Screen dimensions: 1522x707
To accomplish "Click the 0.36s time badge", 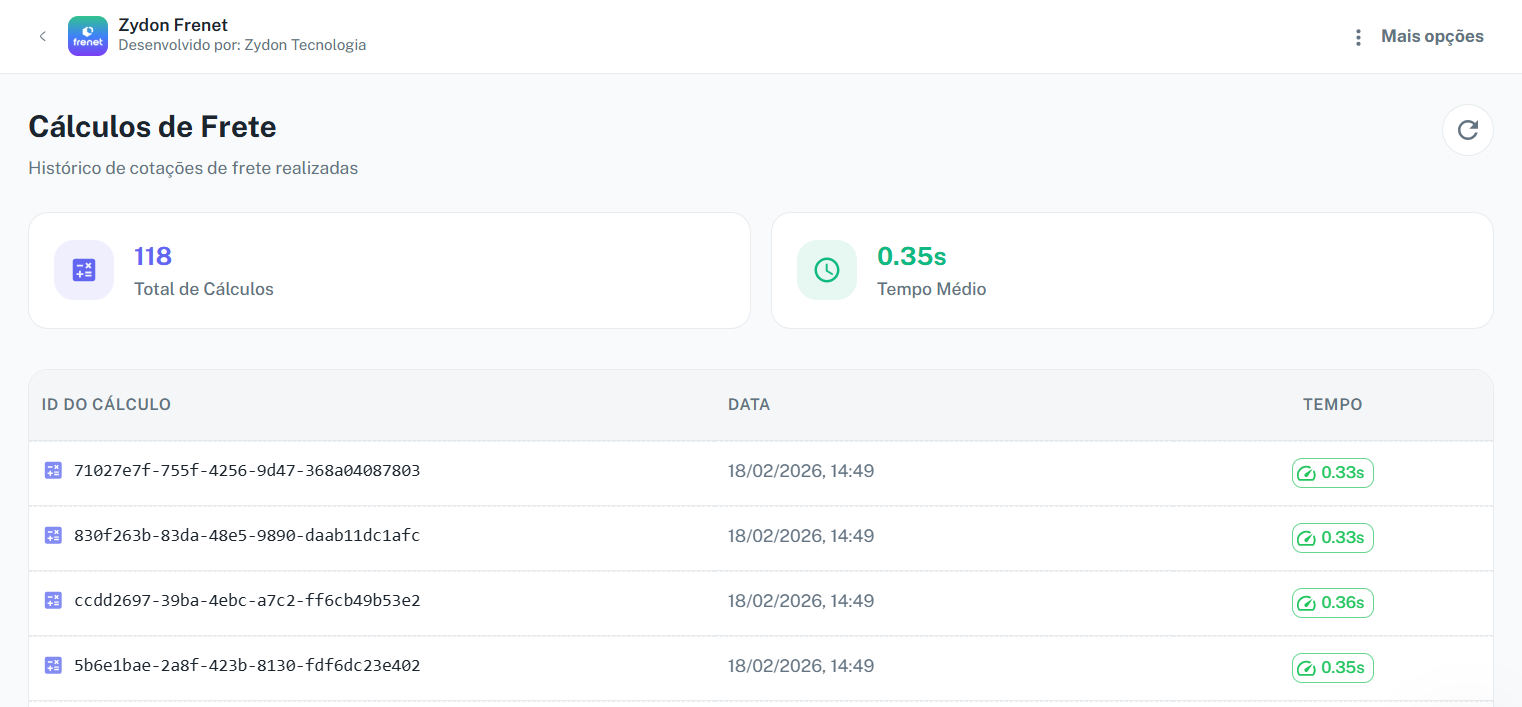I will tap(1332, 602).
